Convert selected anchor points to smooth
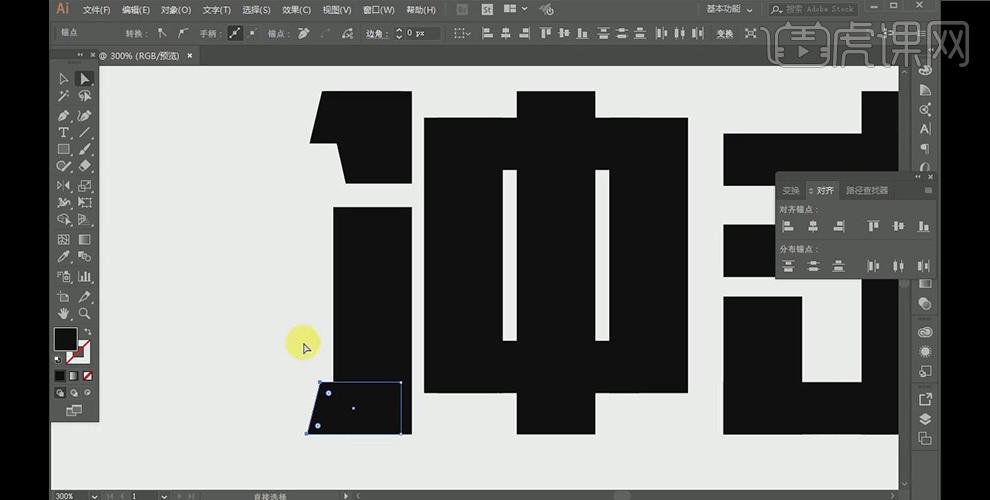990x500 pixels. pos(182,33)
